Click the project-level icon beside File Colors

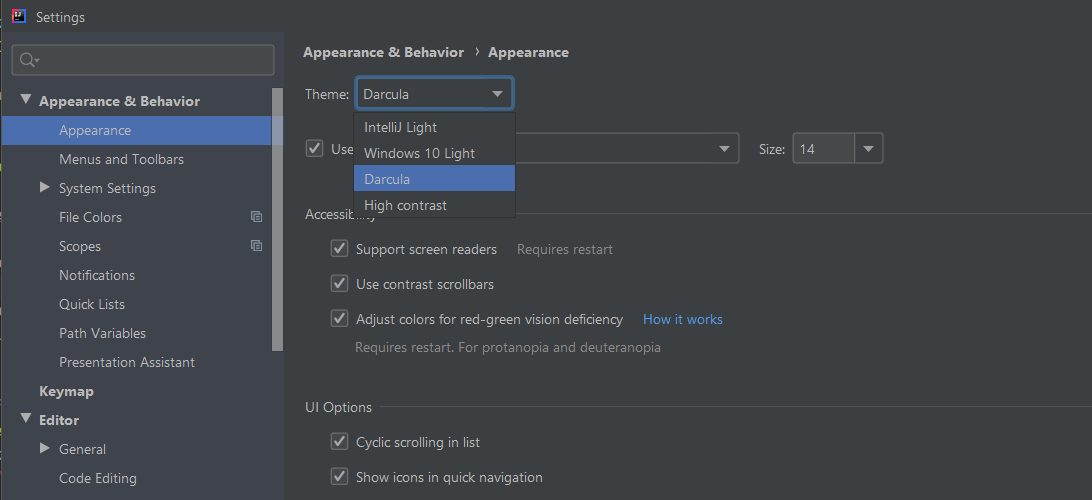click(x=256, y=217)
